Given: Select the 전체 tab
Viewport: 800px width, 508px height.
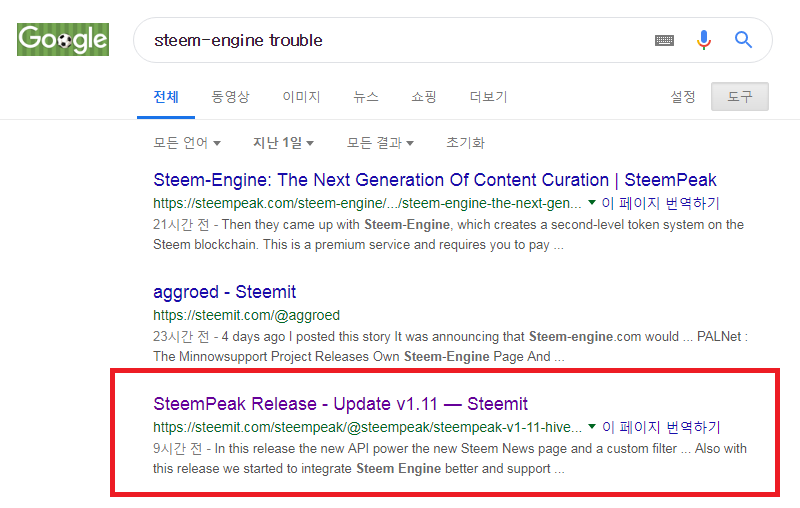Looking at the screenshot, I should coord(166,96).
